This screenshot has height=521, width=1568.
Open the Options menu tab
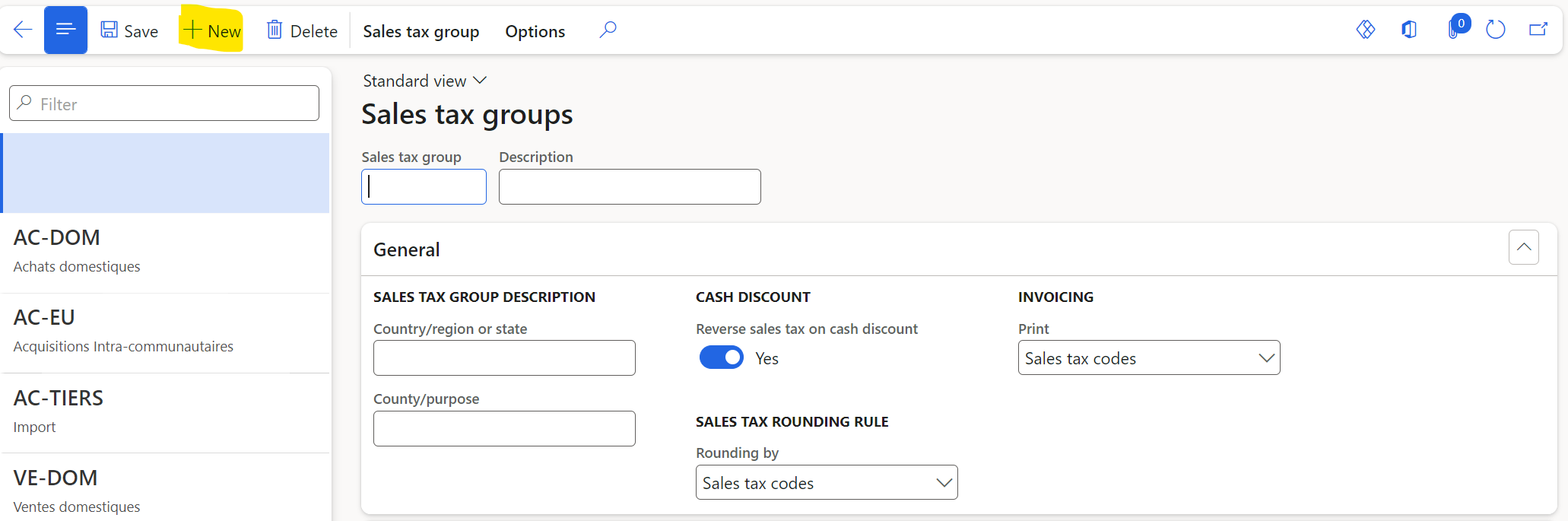[x=535, y=31]
